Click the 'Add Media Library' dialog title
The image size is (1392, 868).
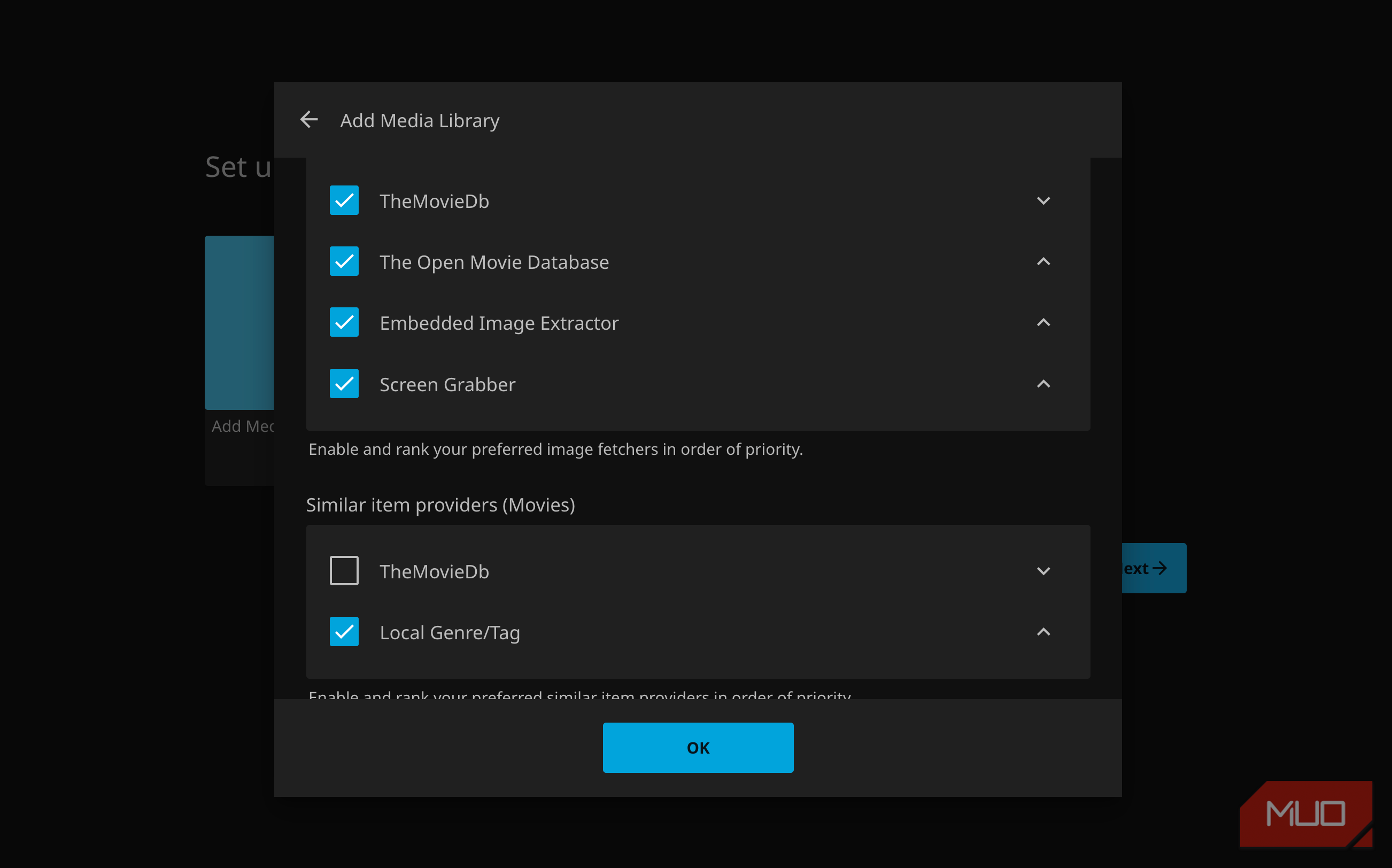coord(420,121)
